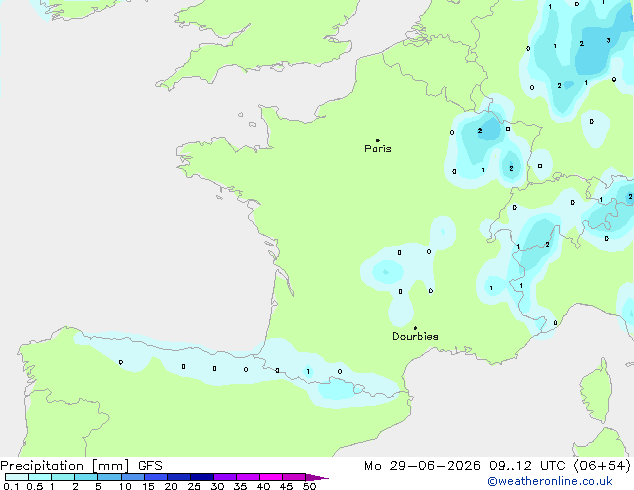Pick the 0.1–0.5 mm legend swatch

pyautogui.click(x=17, y=477)
